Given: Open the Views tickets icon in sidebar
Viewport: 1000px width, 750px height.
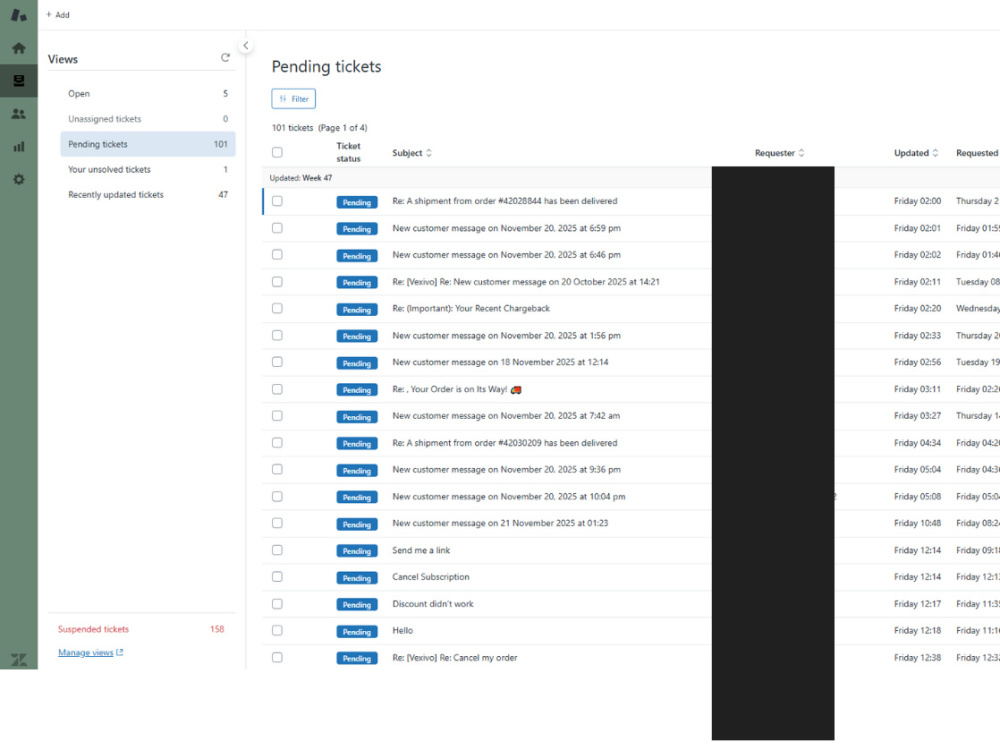Looking at the screenshot, I should pos(18,81).
